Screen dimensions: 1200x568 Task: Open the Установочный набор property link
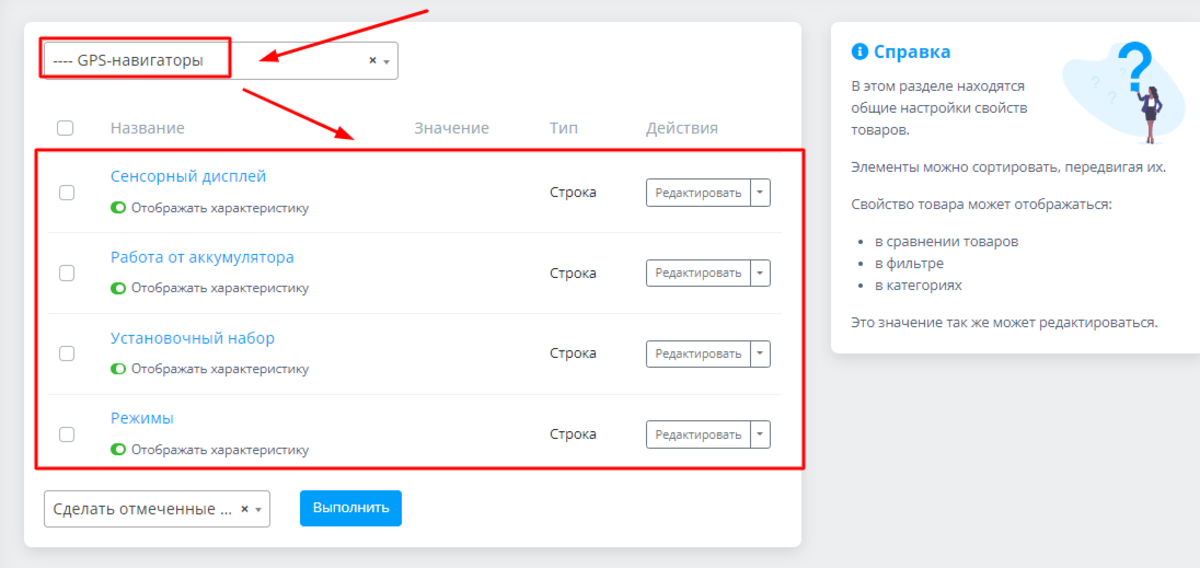click(192, 338)
